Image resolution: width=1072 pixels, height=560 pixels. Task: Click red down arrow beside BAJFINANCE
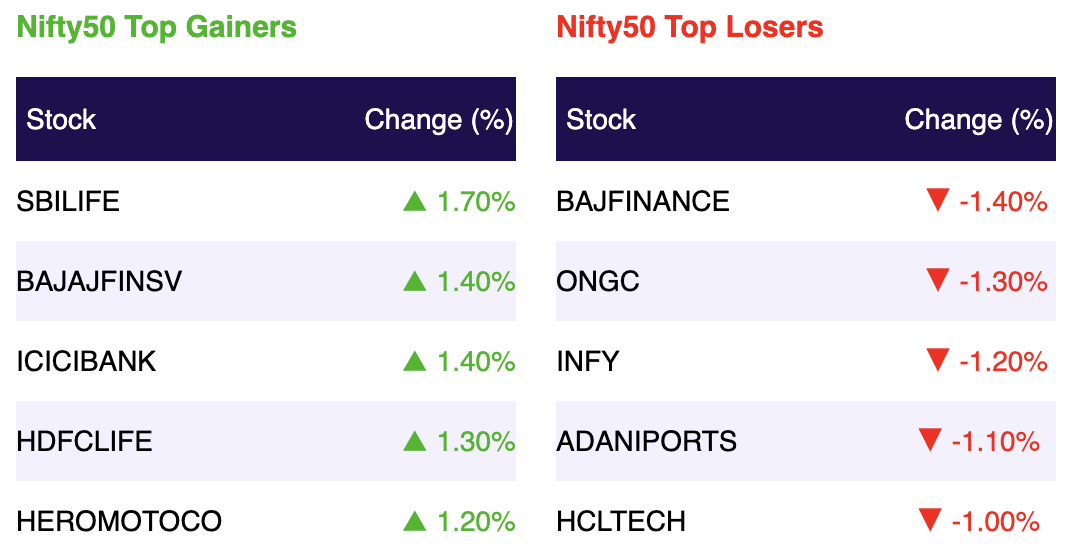coord(937,200)
